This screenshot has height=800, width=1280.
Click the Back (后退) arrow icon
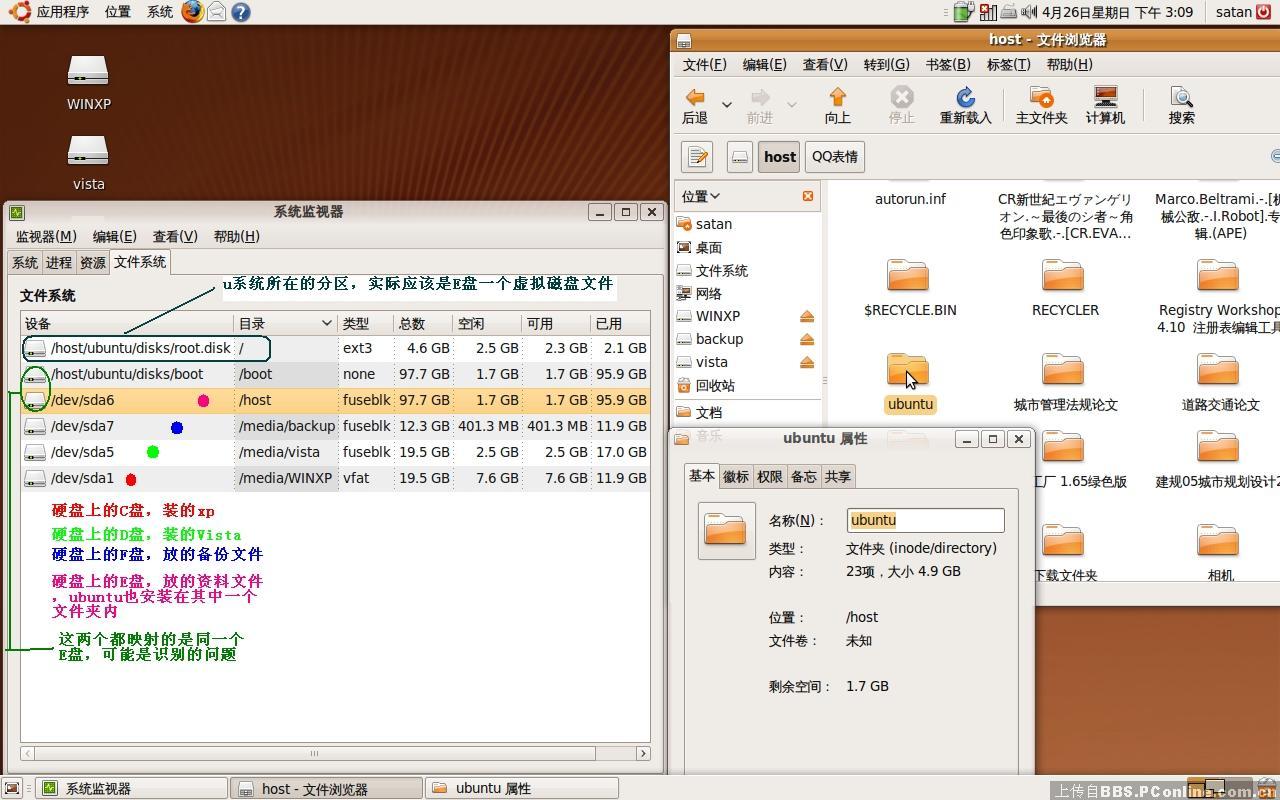[695, 98]
